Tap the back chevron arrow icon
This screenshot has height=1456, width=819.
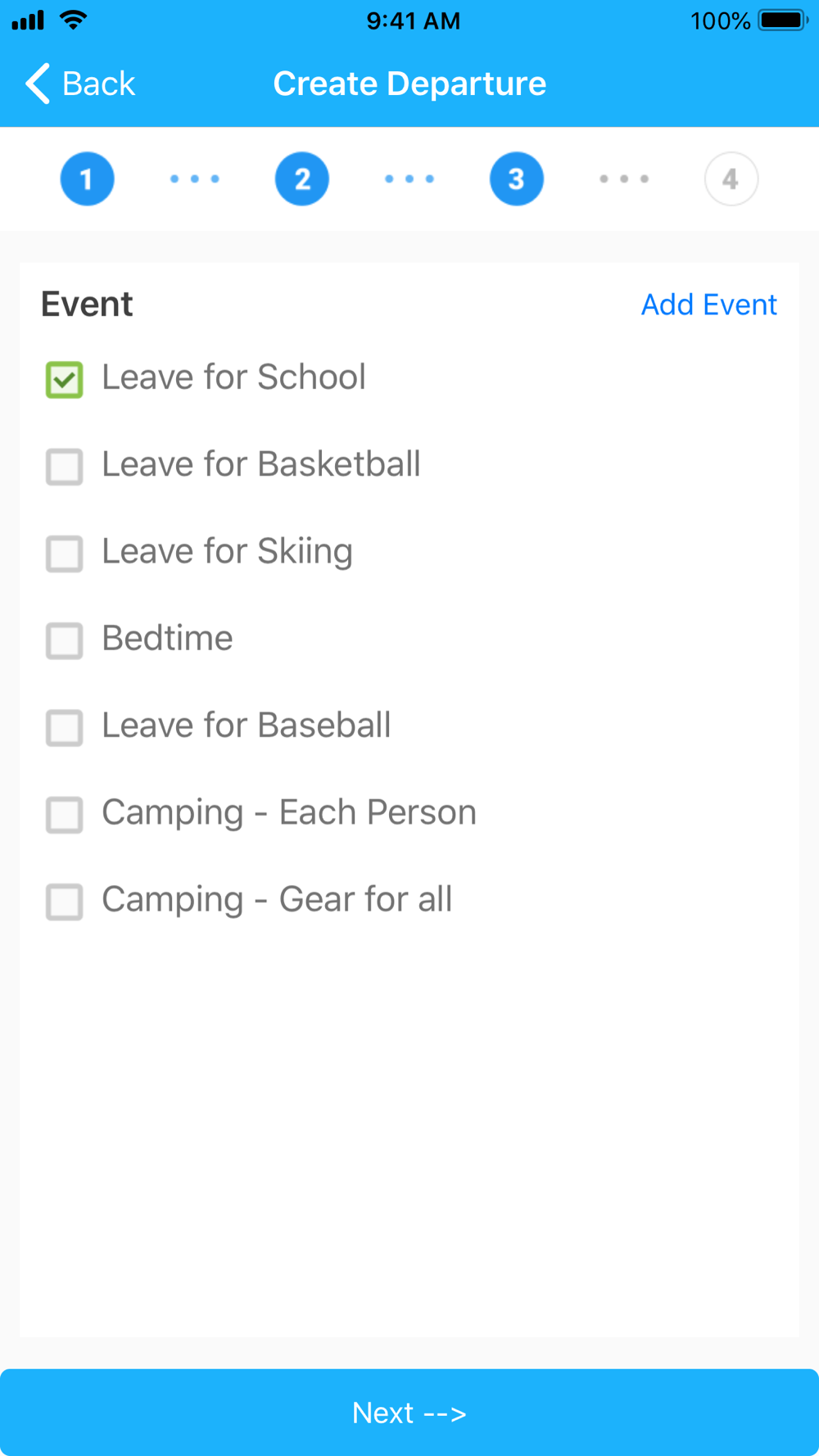pos(37,84)
